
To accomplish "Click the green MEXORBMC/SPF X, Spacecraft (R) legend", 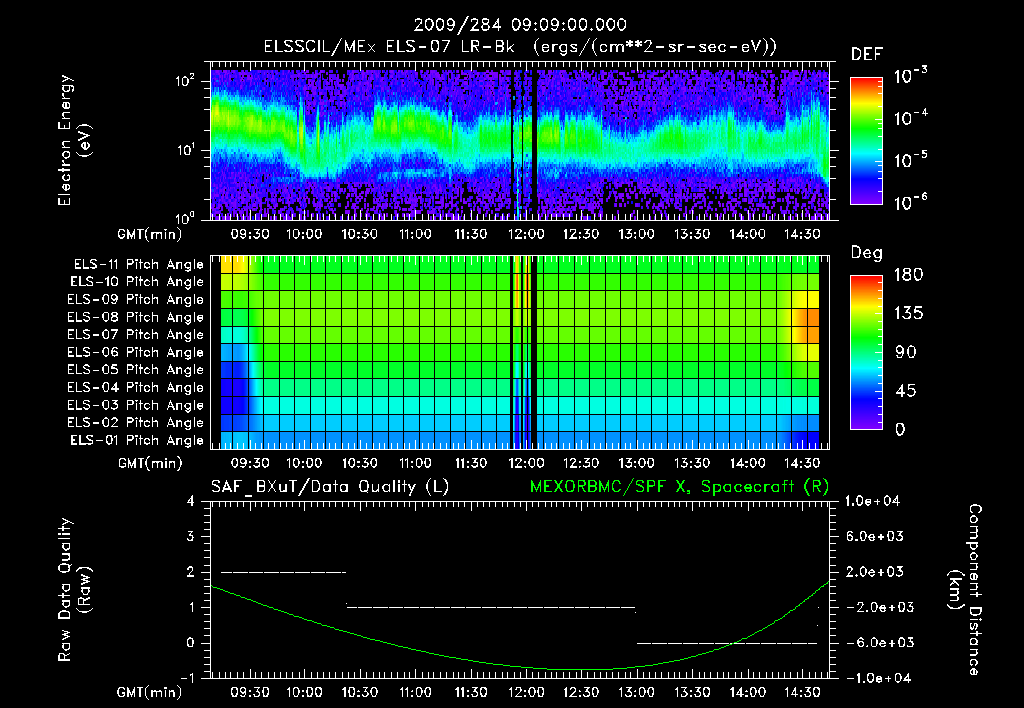I will tap(679, 487).
